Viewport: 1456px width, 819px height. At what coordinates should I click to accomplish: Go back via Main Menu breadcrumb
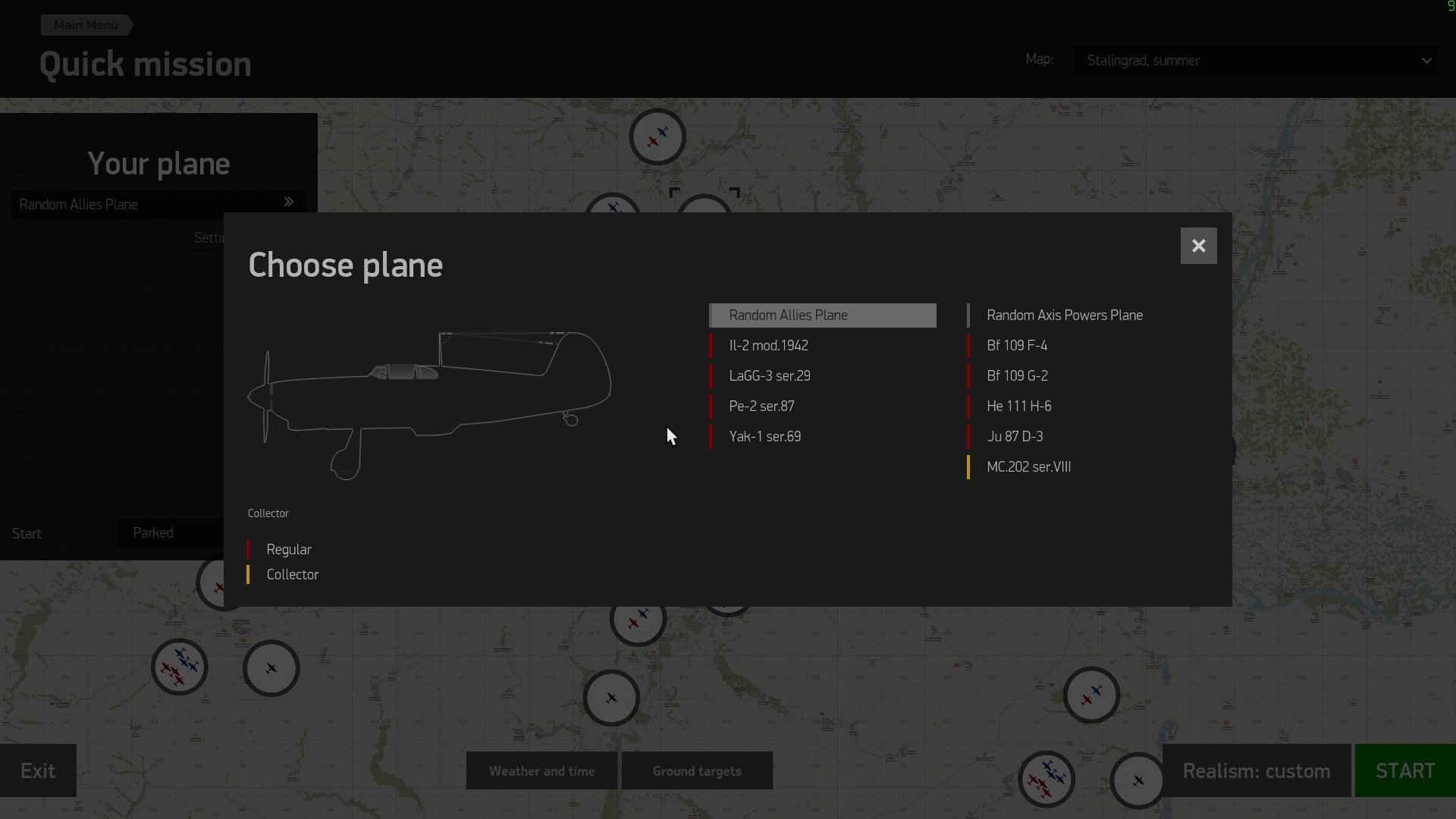86,25
